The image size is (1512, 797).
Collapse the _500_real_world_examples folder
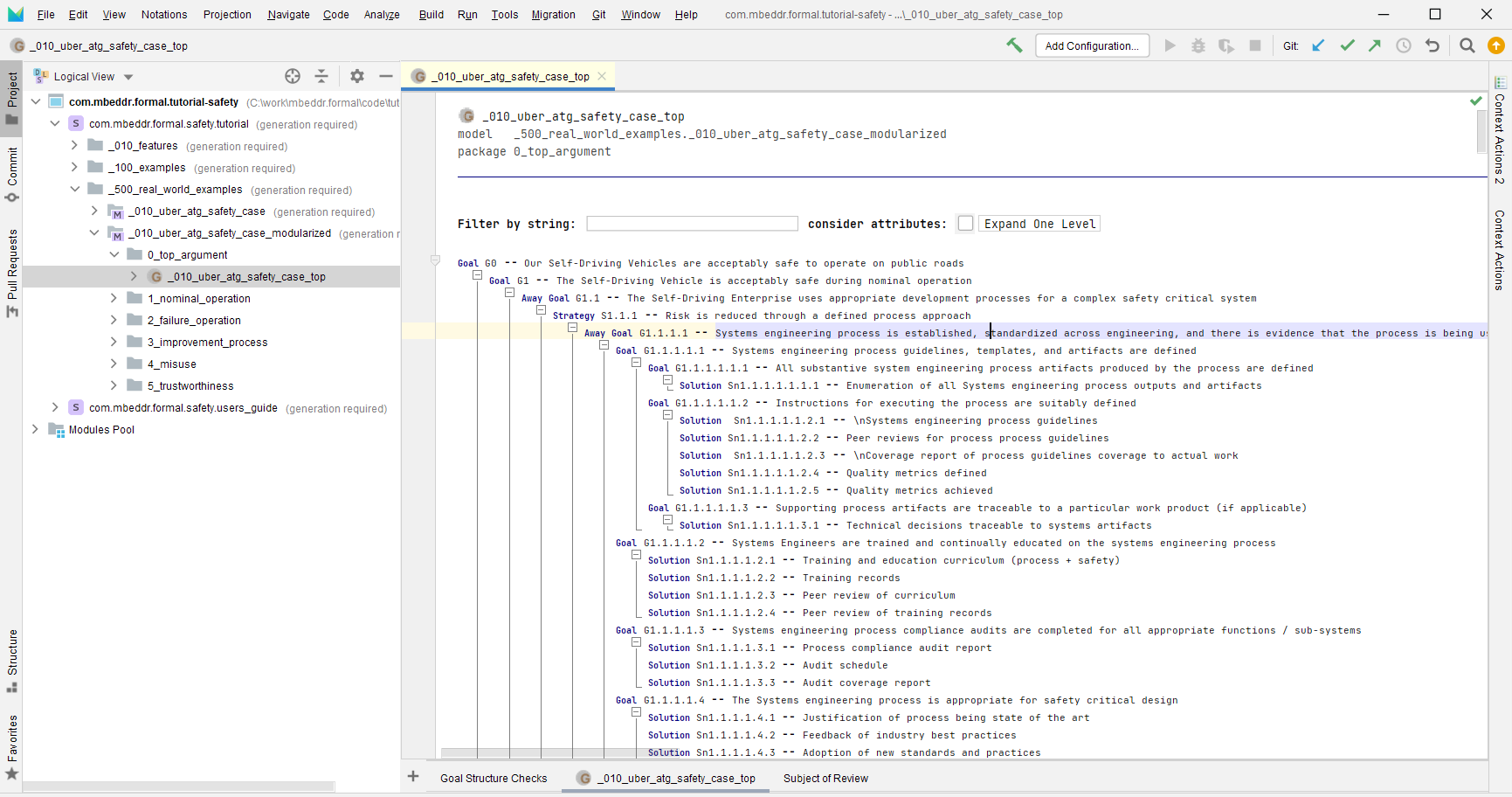[x=74, y=189]
